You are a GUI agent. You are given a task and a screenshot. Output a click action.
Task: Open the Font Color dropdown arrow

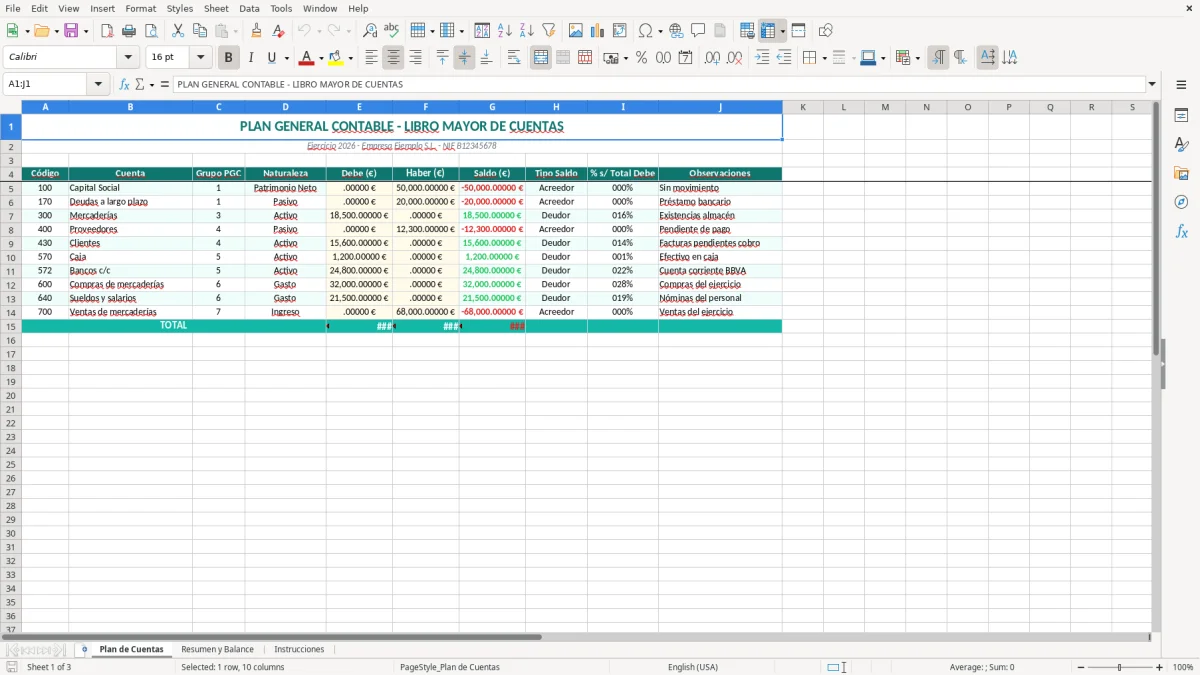point(321,58)
